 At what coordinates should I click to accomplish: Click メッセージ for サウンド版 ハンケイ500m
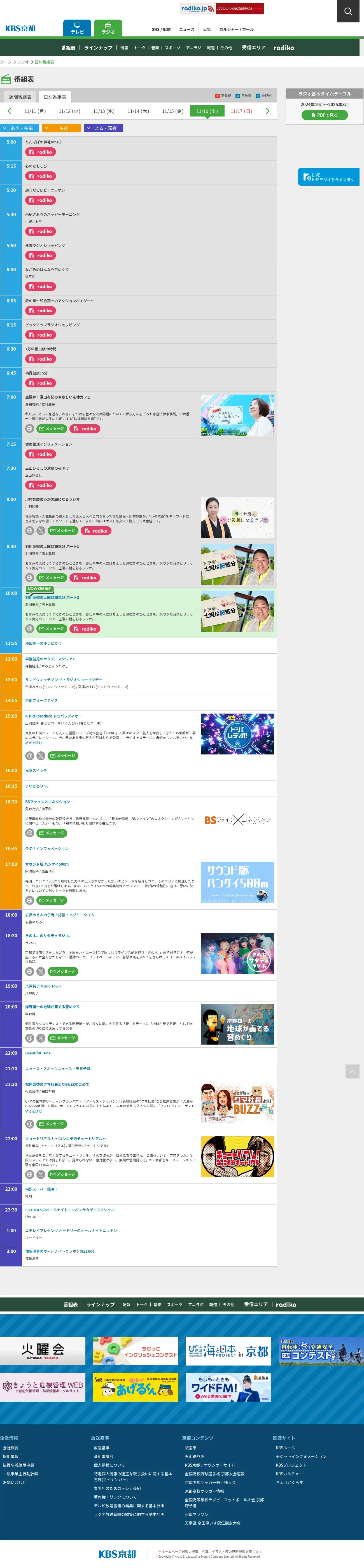pos(52,900)
